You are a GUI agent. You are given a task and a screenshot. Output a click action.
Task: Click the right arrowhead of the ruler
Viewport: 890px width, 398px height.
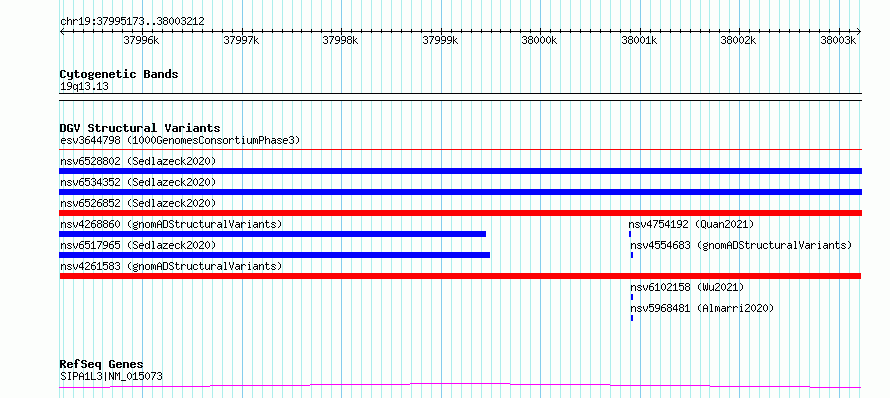pyautogui.click(x=859, y=32)
